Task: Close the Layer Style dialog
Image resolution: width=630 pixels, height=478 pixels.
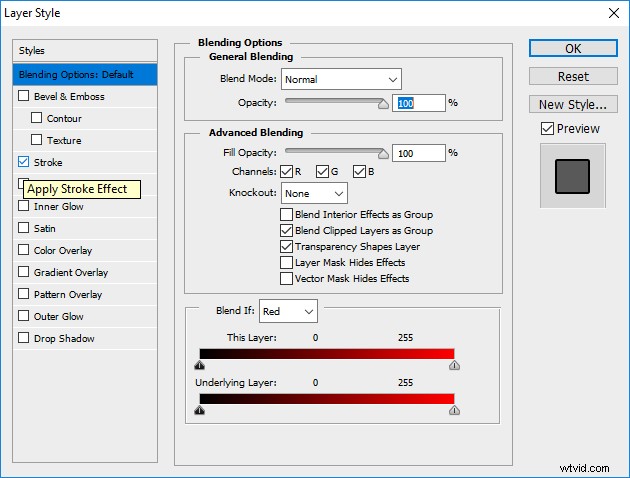Action: 614,13
